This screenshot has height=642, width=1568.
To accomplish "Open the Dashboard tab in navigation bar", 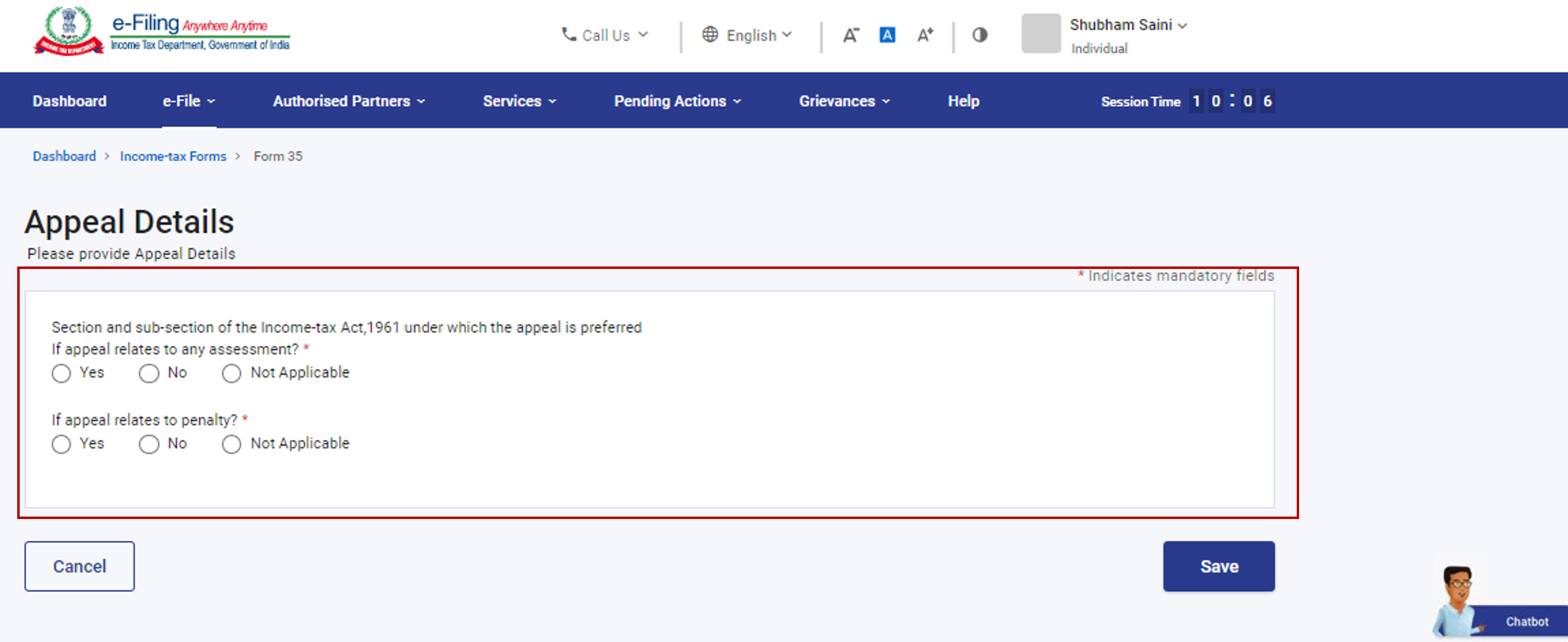I will (70, 101).
